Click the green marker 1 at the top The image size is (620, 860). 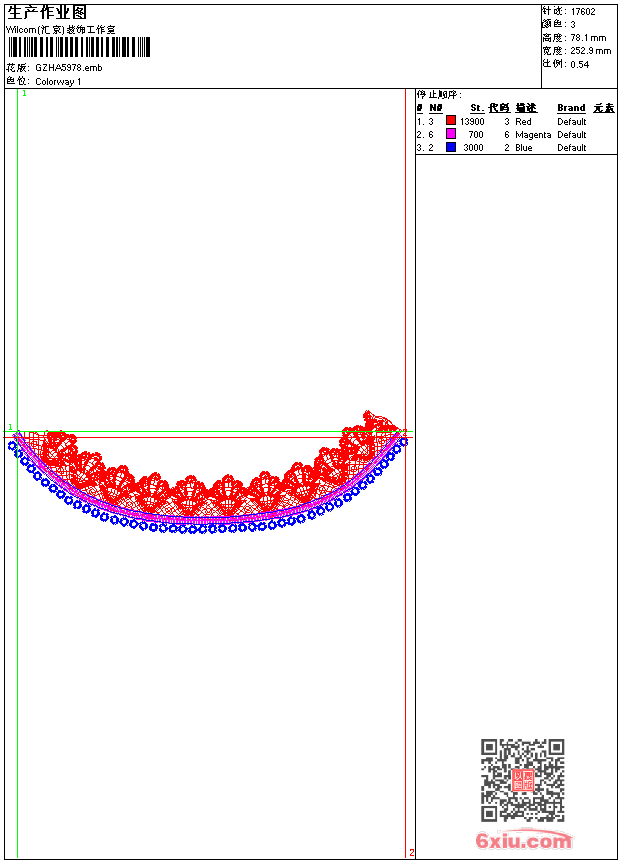coord(24,93)
